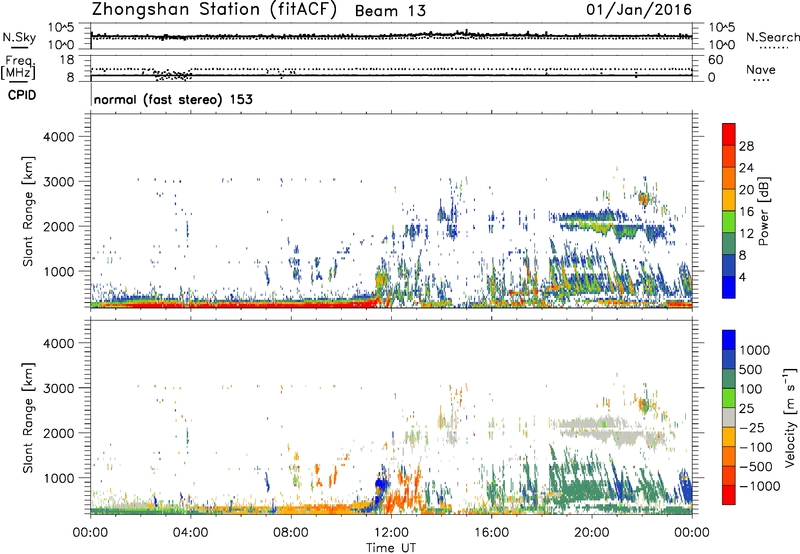Click the "12" power colorbar label
This screenshot has height=554, width=800.
(x=746, y=234)
